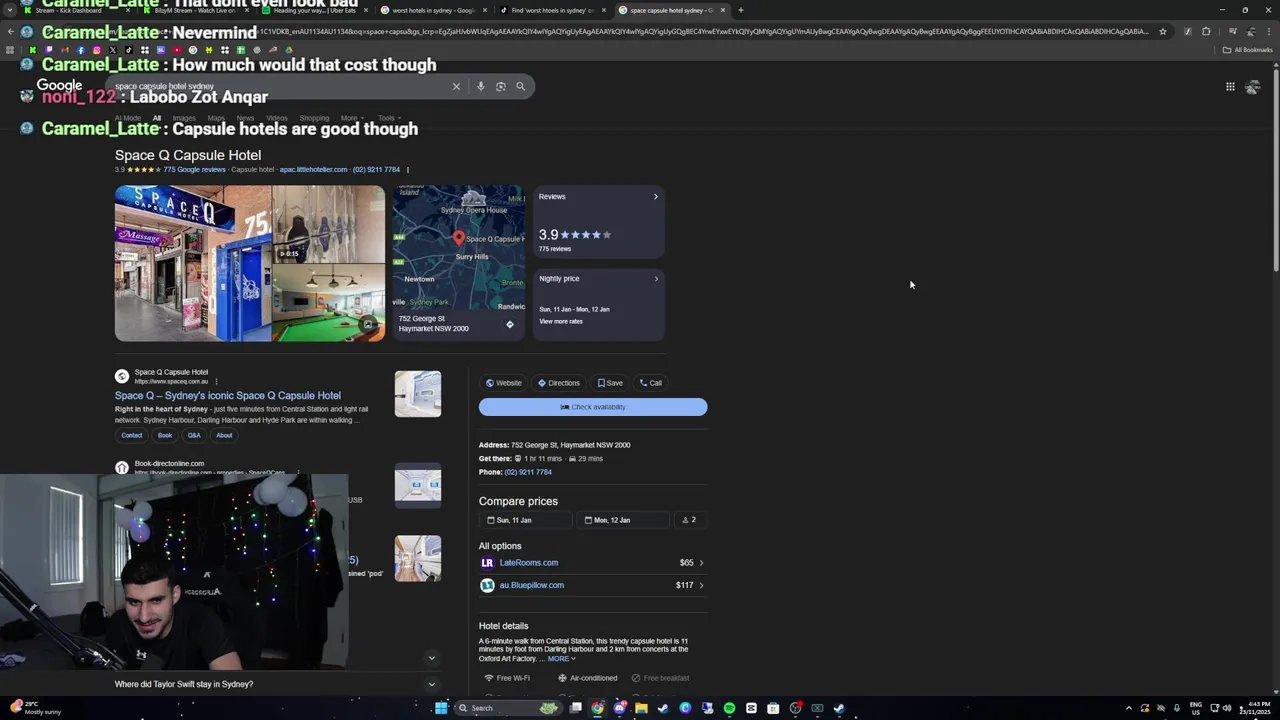Image resolution: width=1280 pixels, height=720 pixels.
Task: Open the map showing Space Q Capsule Hotel
Action: (458, 247)
